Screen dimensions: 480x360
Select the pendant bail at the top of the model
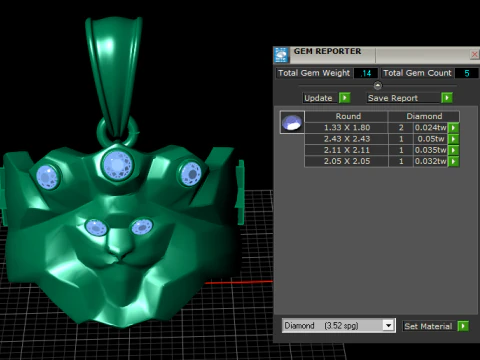pos(114,77)
